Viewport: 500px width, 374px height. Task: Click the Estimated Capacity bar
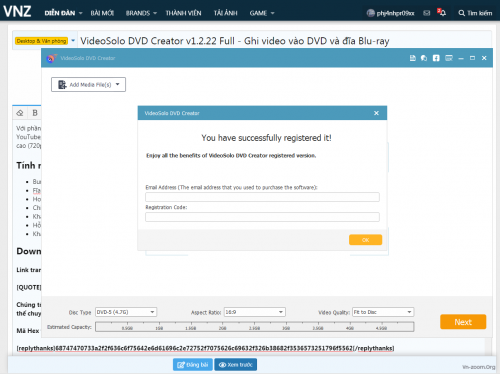click(x=255, y=327)
